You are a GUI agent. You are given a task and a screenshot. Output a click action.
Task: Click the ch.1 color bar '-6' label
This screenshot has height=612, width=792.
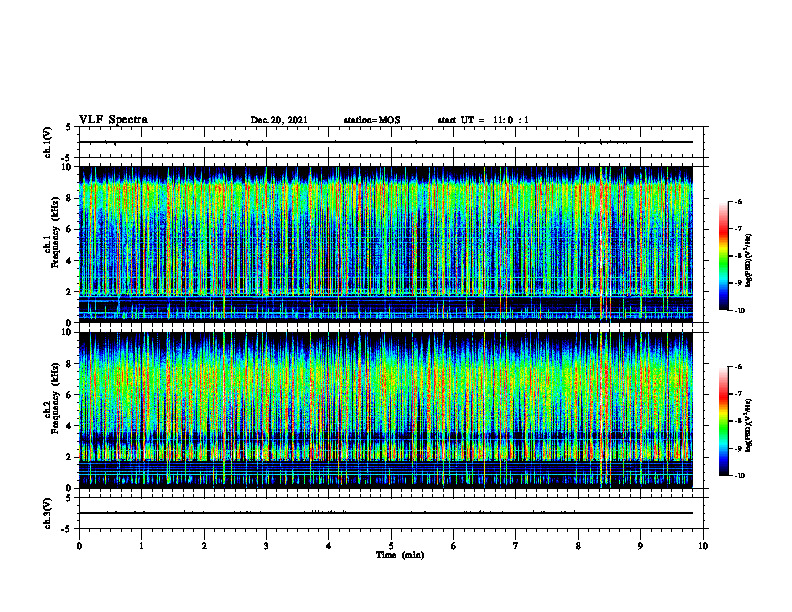738,202
